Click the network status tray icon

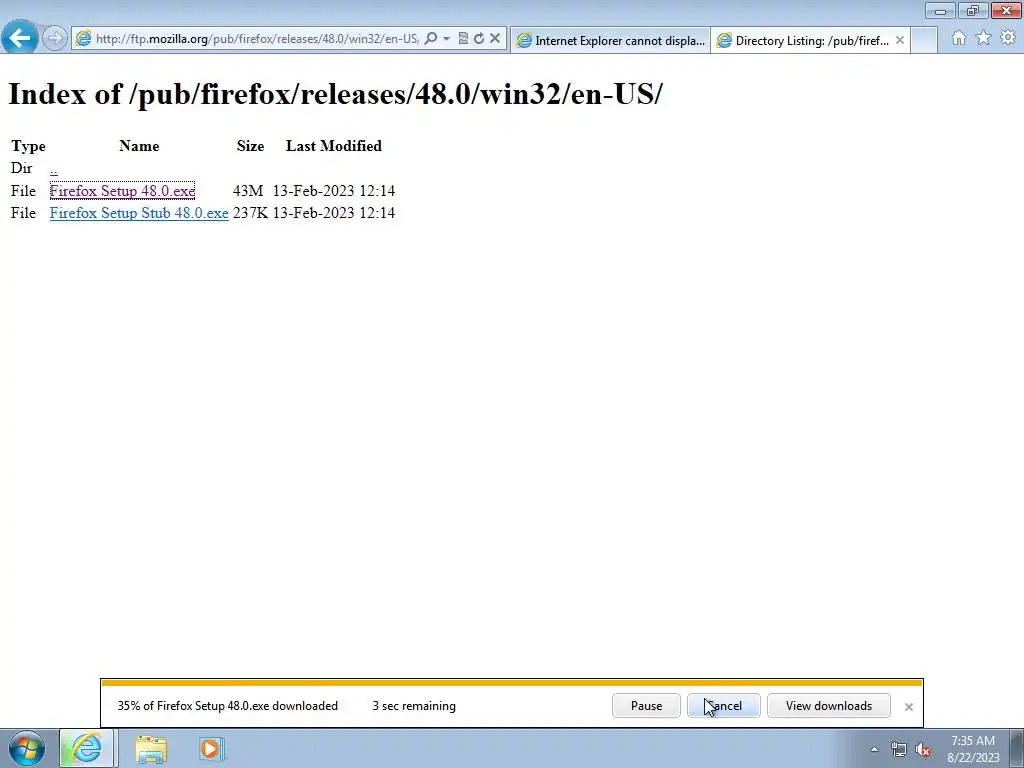pyautogui.click(x=899, y=750)
